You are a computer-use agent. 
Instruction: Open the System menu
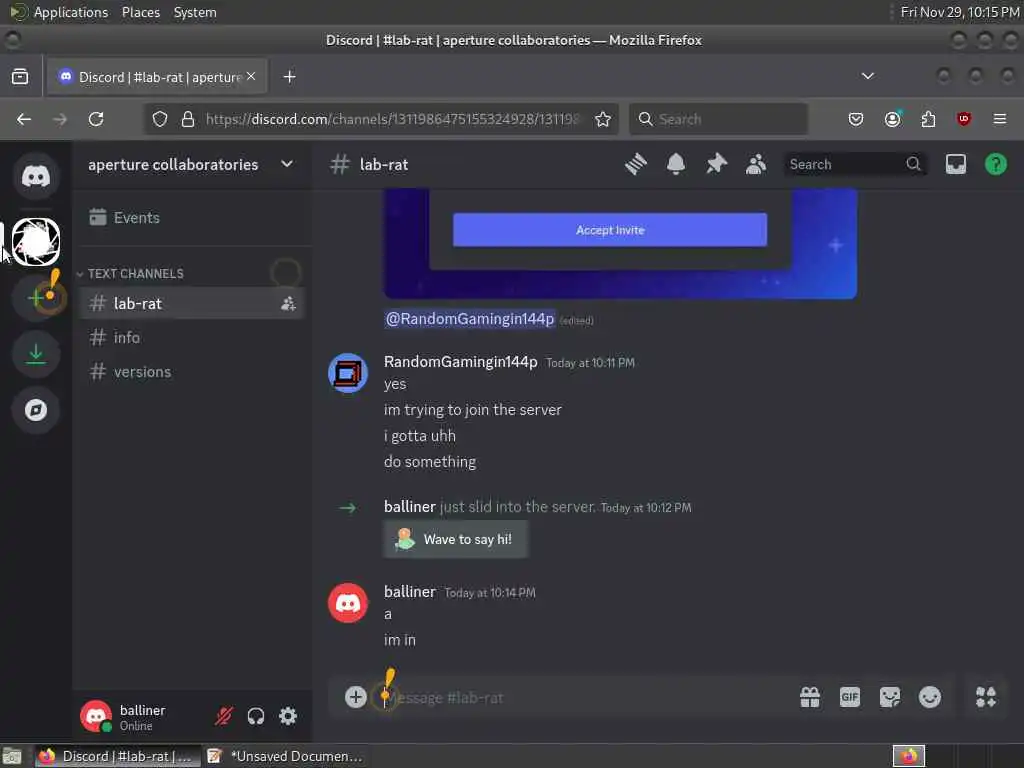coord(195,12)
